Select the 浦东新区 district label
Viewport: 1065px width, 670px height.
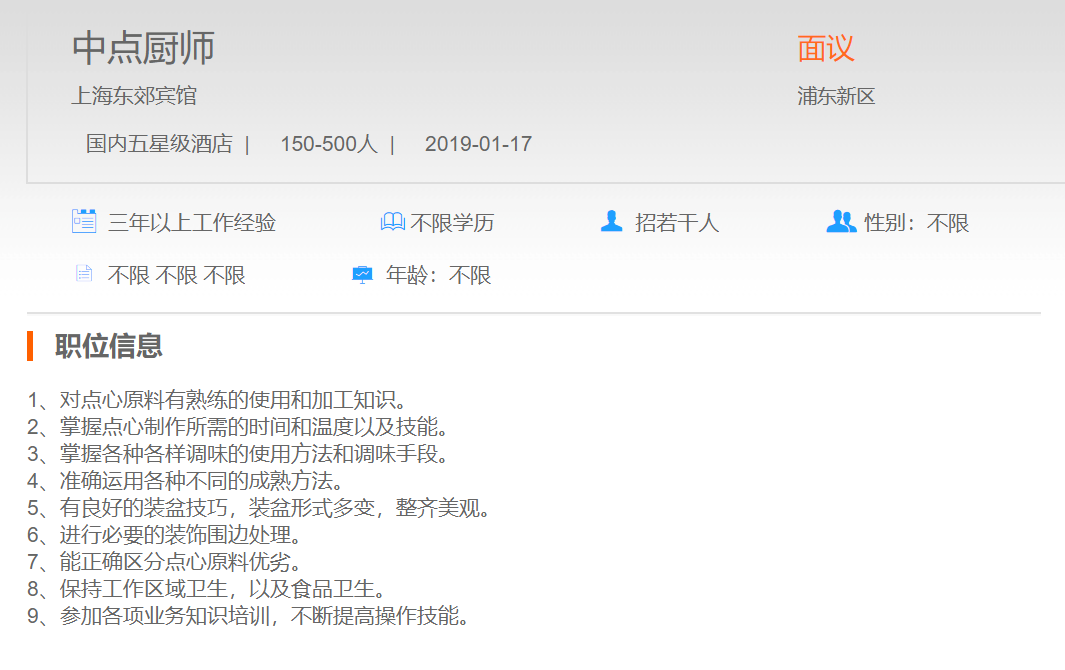coord(836,96)
